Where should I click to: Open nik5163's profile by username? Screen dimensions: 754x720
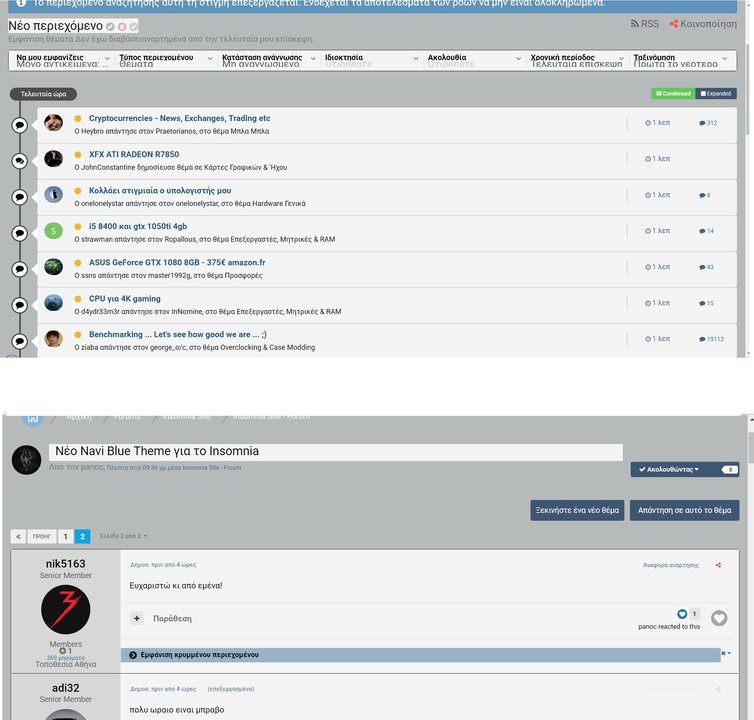pyautogui.click(x=65, y=564)
